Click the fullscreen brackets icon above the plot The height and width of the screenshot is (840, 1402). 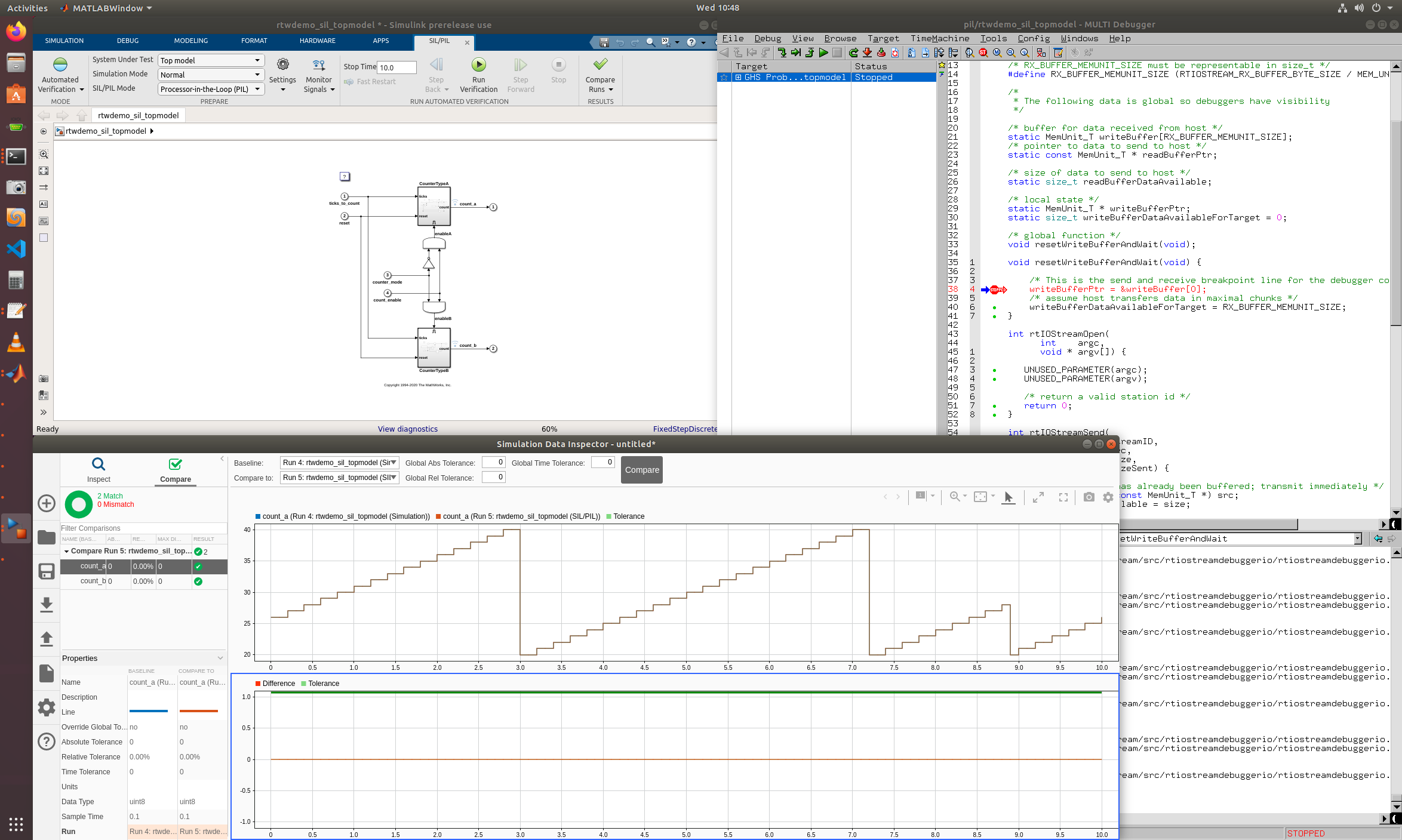1063,497
